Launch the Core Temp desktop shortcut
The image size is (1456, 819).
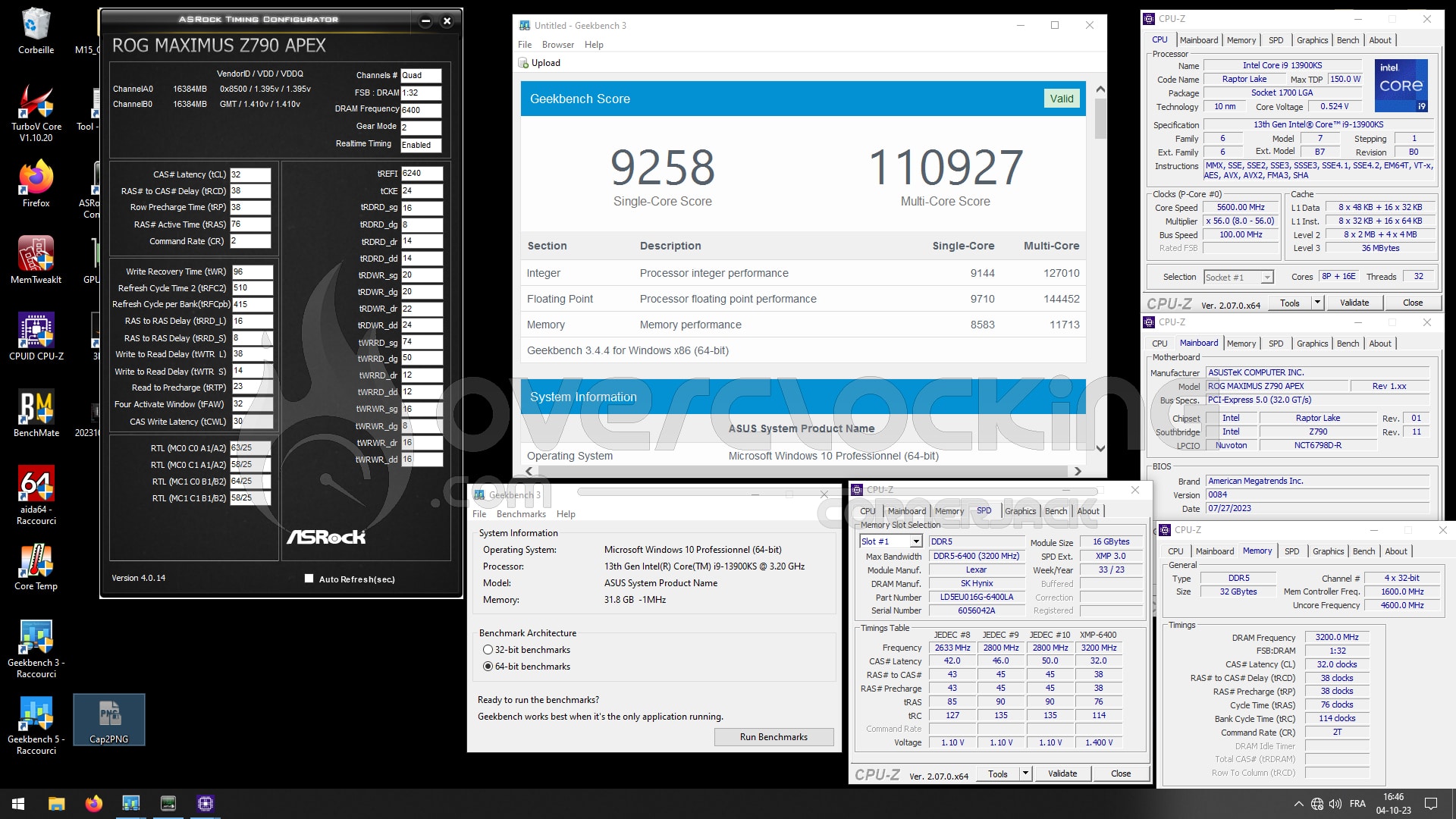[36, 567]
